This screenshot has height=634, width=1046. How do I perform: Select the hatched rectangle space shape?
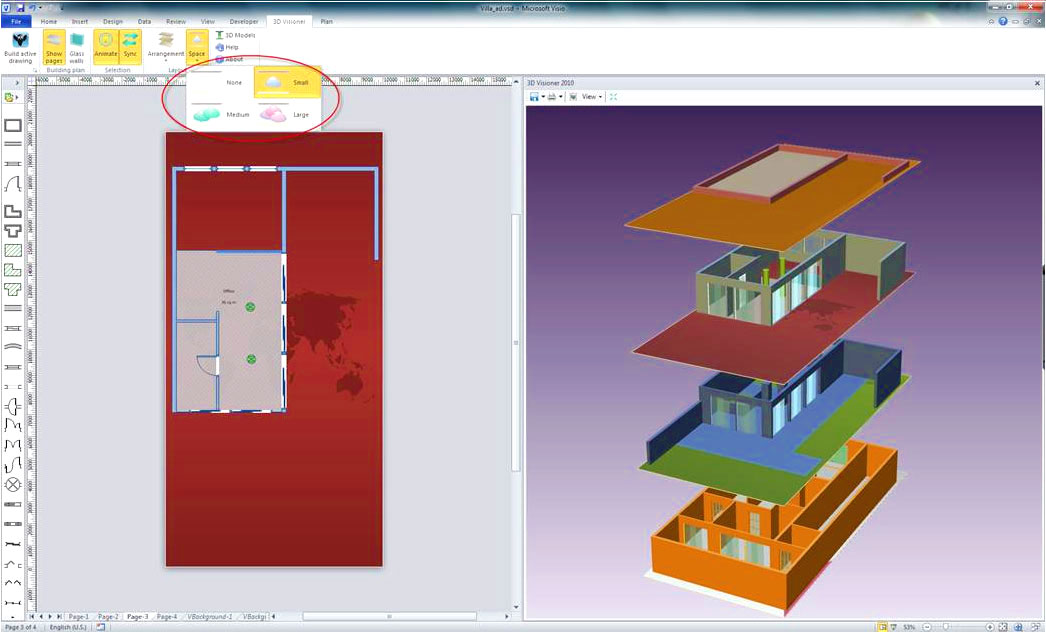(13, 250)
